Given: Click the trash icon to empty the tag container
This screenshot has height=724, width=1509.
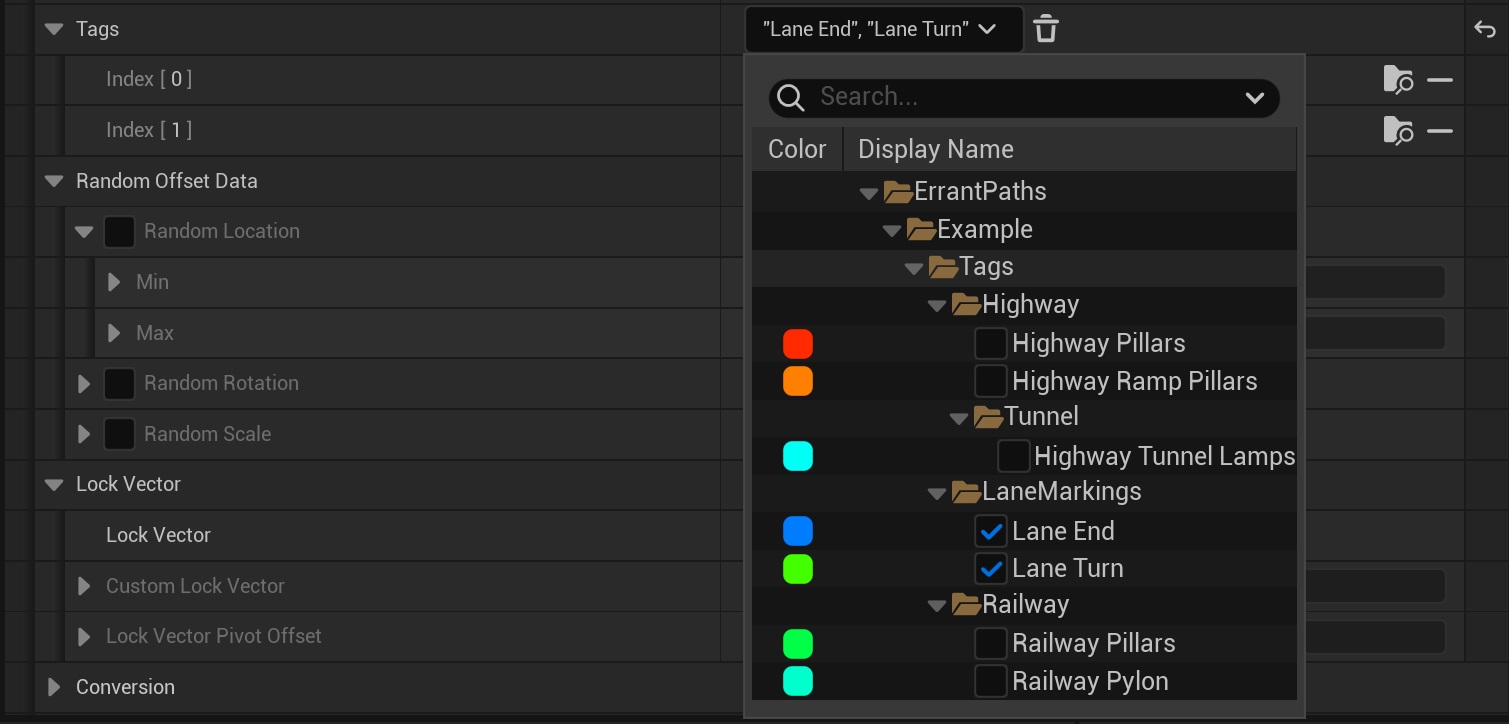Looking at the screenshot, I should [x=1045, y=29].
